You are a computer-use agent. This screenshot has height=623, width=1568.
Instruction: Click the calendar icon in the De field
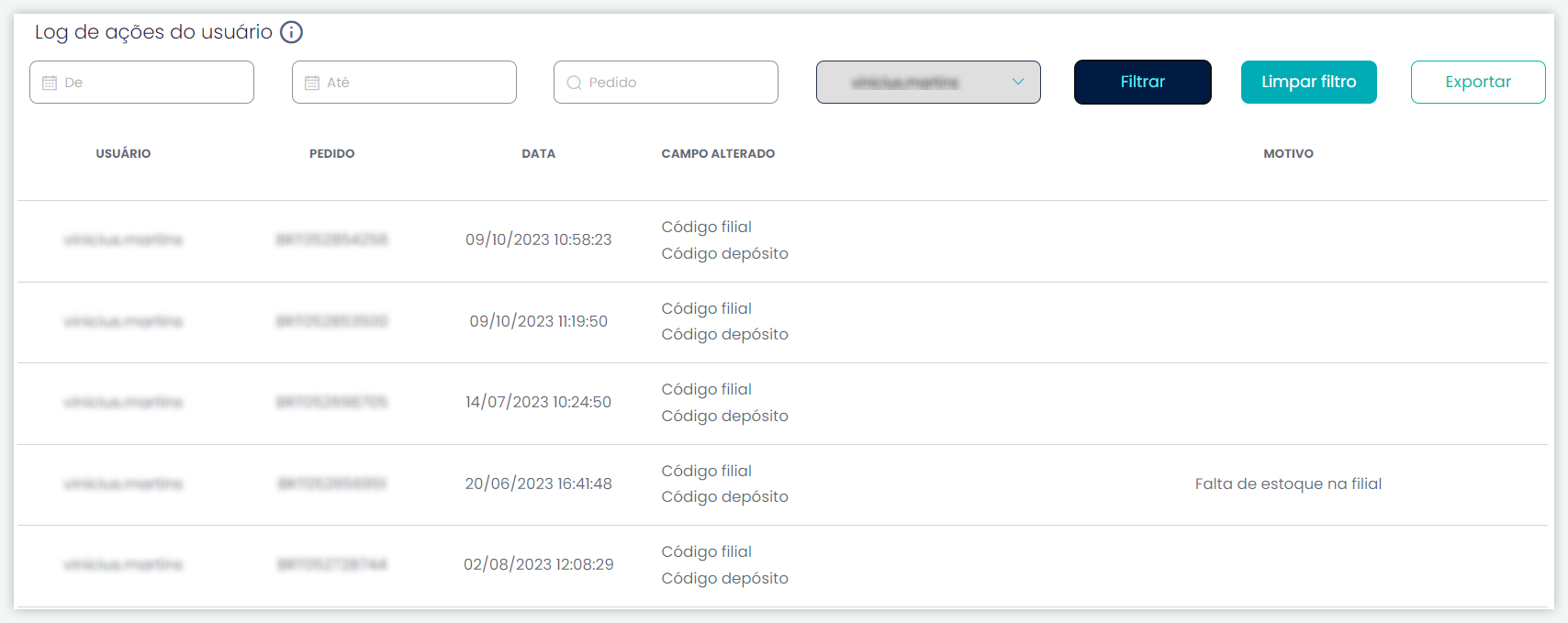(x=50, y=83)
